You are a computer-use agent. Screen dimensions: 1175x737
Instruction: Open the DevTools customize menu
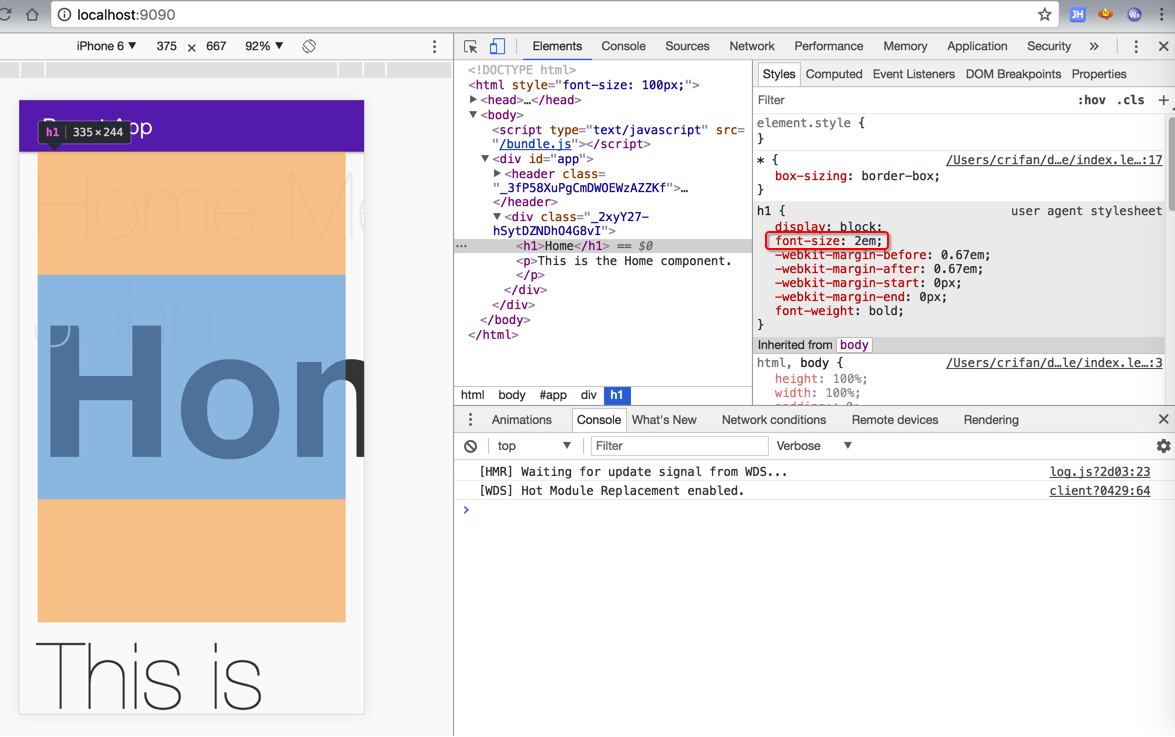click(1136, 46)
